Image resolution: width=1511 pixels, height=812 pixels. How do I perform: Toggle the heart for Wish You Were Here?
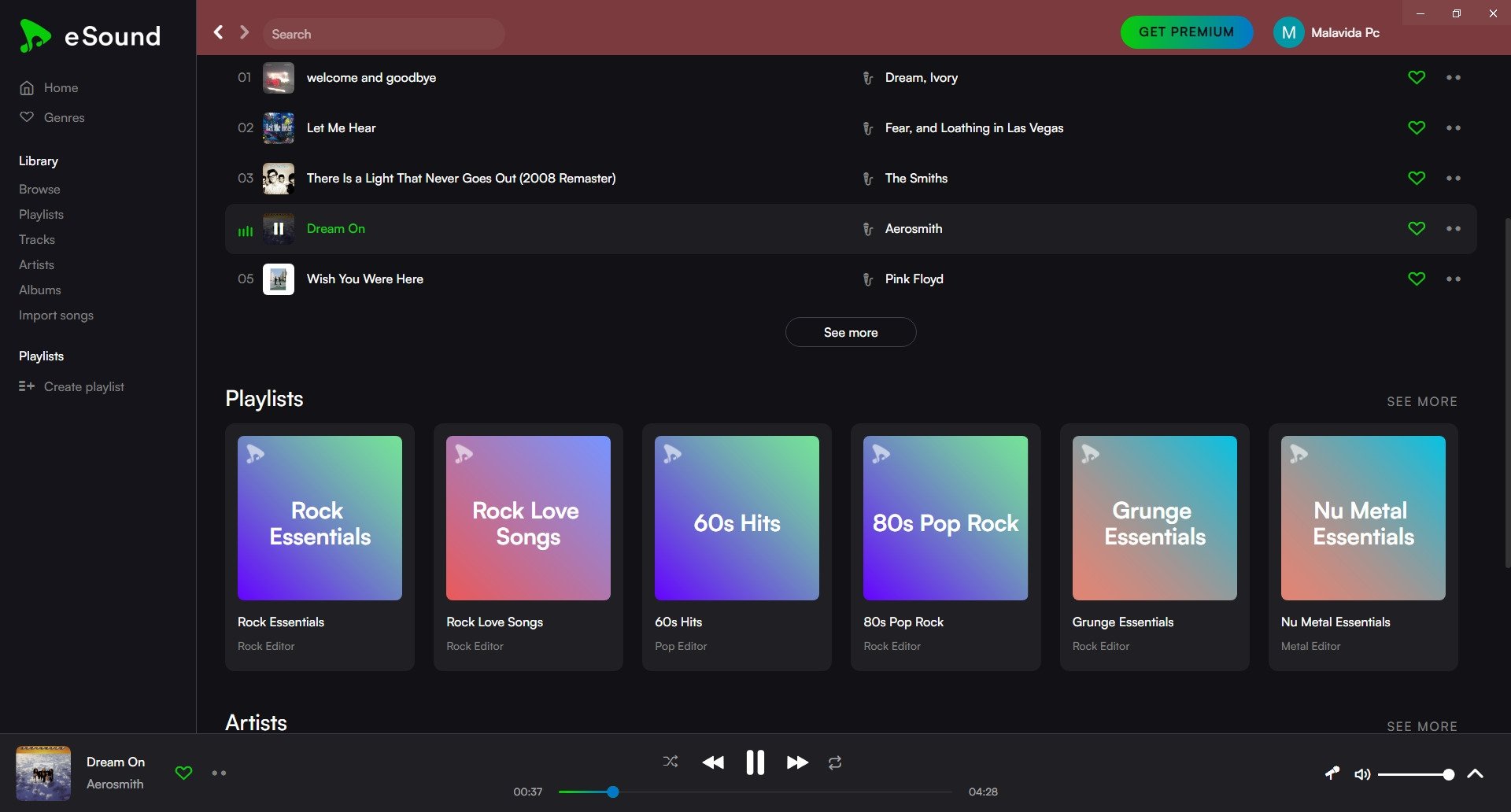[x=1417, y=279]
